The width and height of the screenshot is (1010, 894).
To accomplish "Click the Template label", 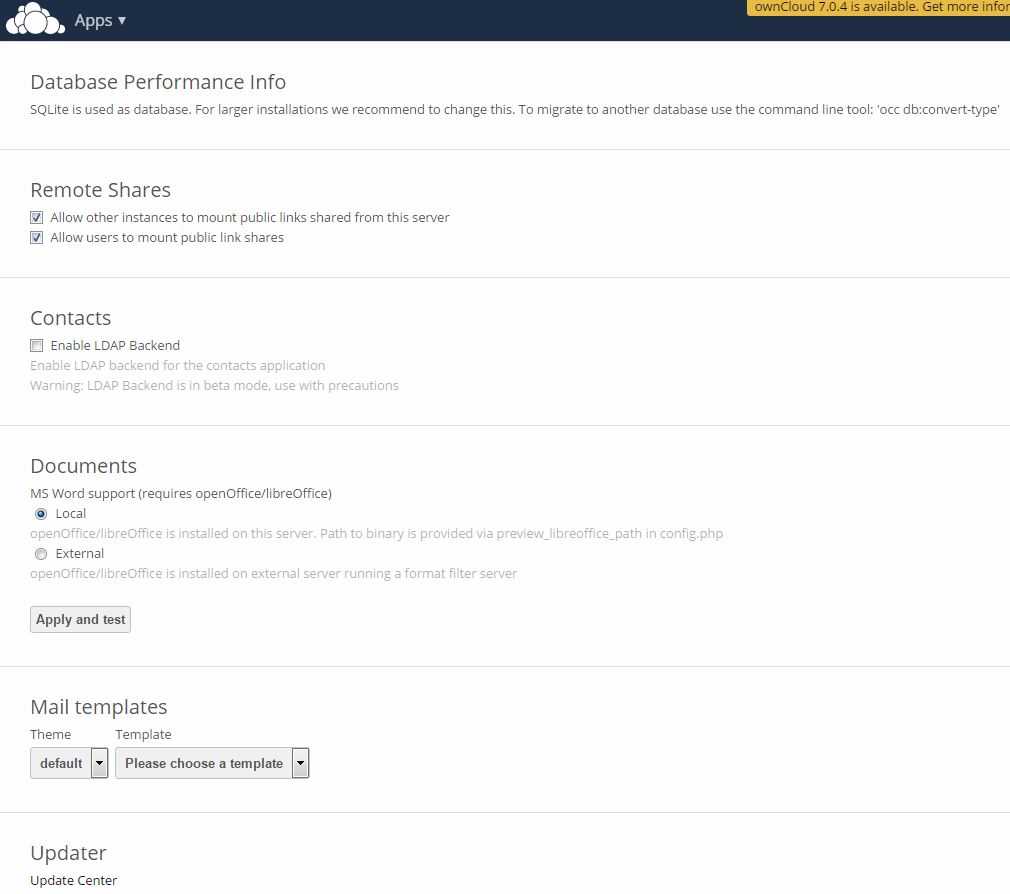I will point(144,735).
